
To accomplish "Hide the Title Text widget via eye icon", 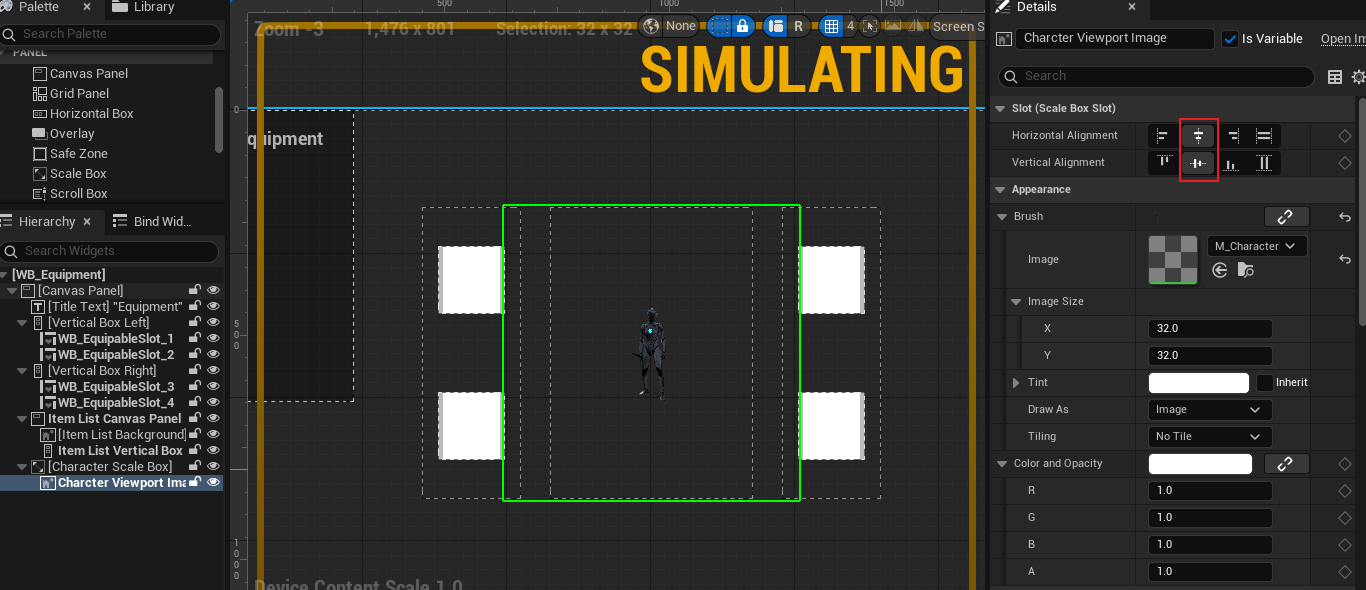I will coord(212,307).
